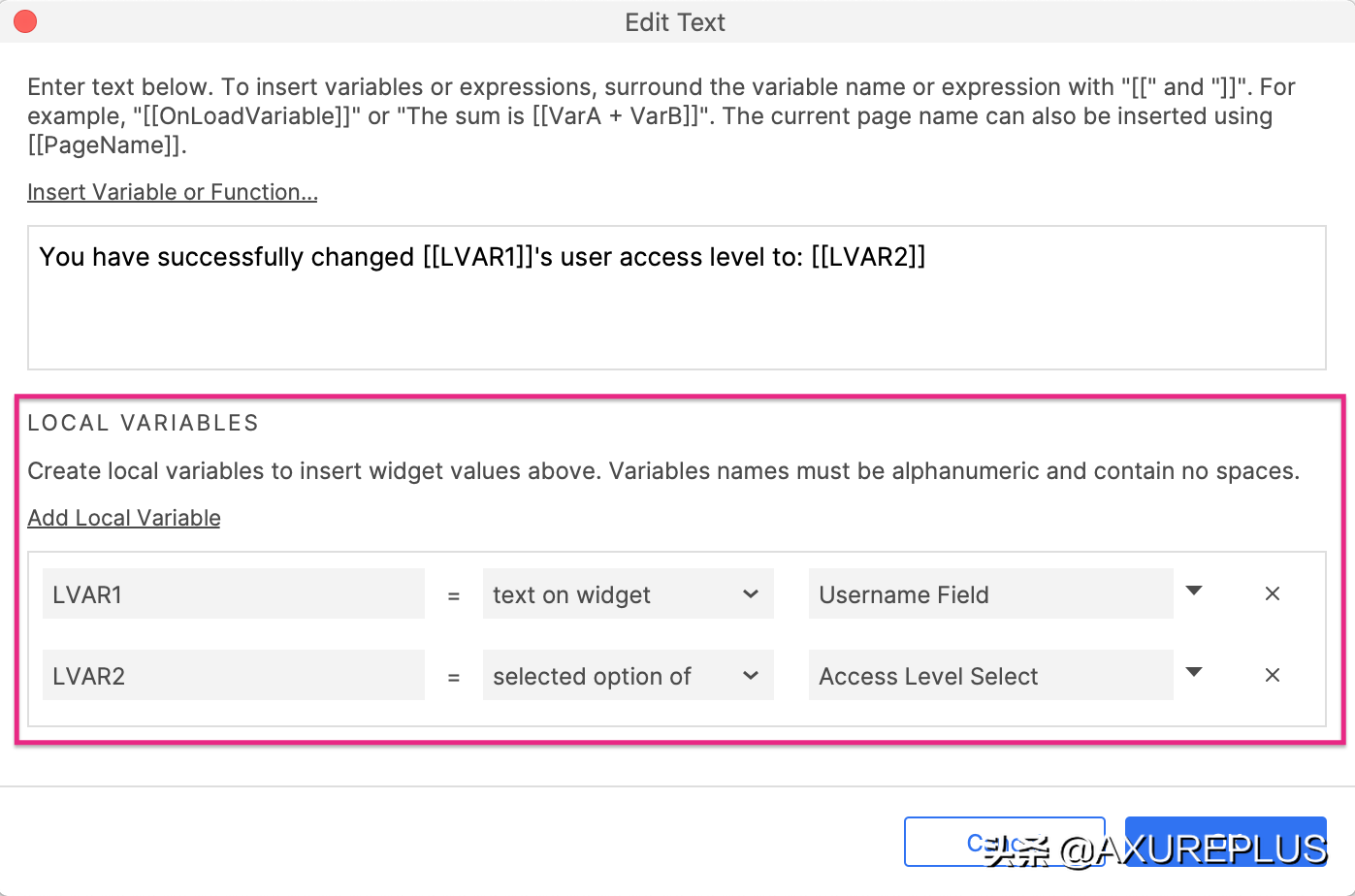Click the LOCAL VARIABLES section heading
Screen dimensions: 1355x896
tap(143, 423)
